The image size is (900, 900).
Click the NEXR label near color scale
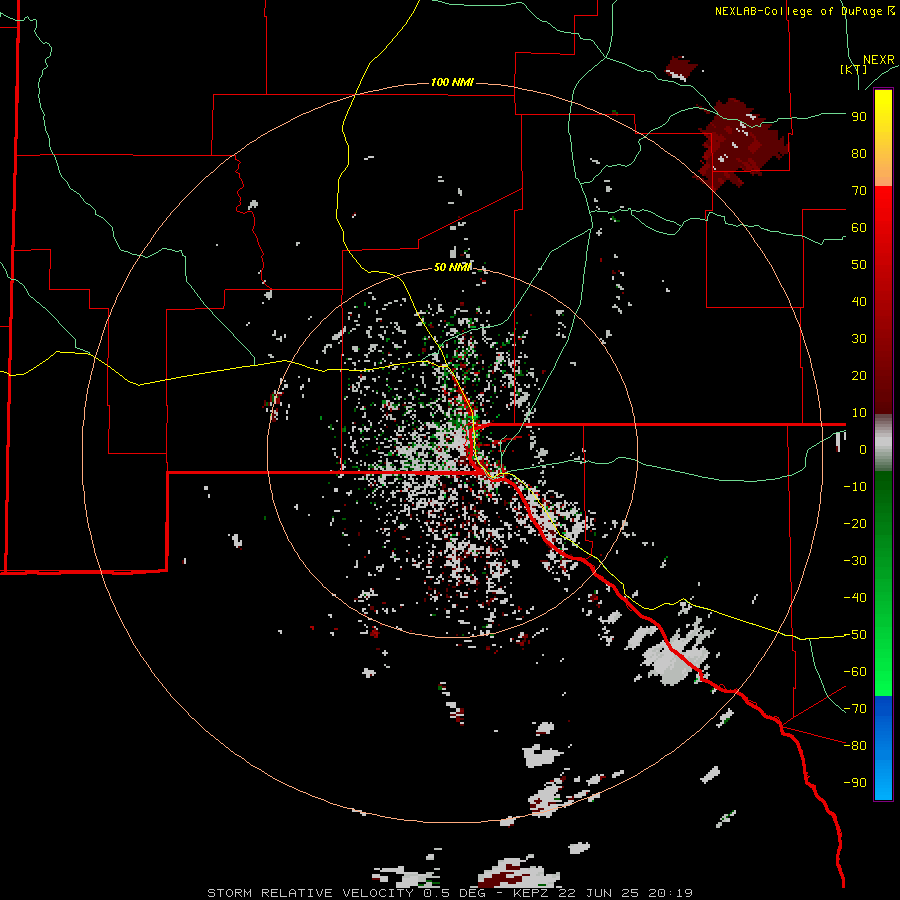pyautogui.click(x=879, y=60)
